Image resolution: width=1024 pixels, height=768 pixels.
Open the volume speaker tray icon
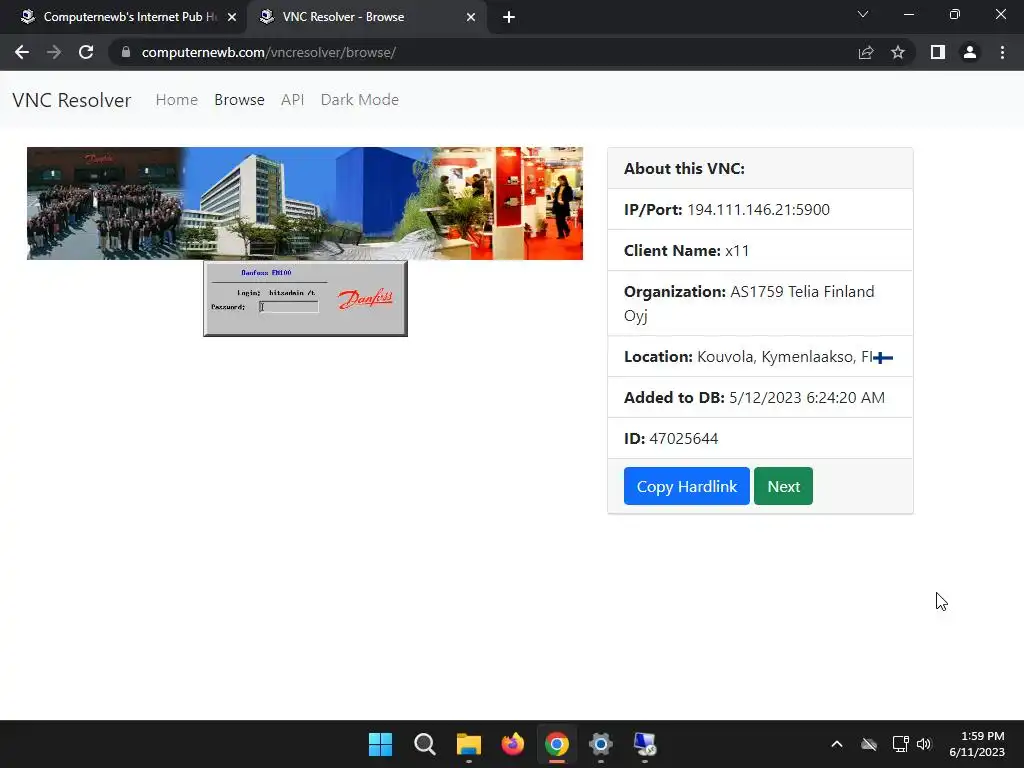[x=923, y=744]
